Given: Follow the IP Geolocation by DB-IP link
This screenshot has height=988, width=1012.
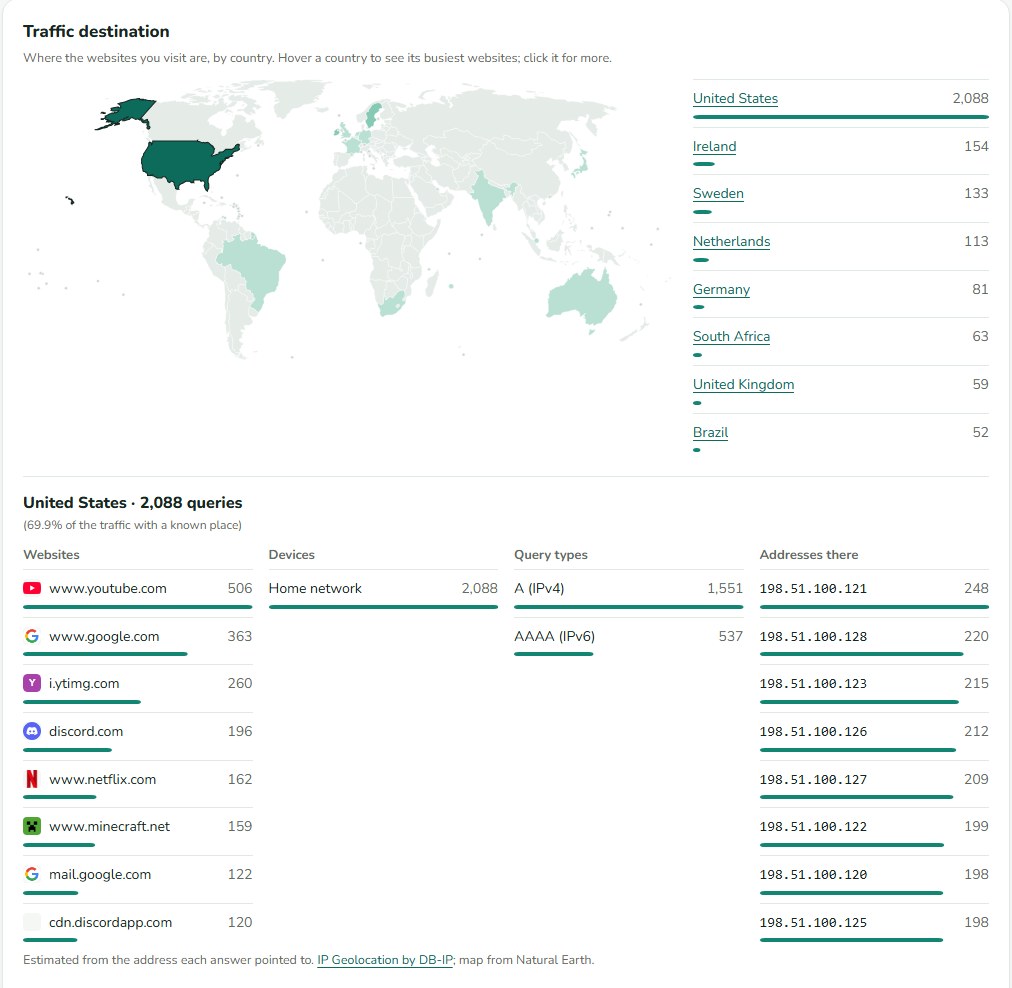Looking at the screenshot, I should [x=385, y=960].
